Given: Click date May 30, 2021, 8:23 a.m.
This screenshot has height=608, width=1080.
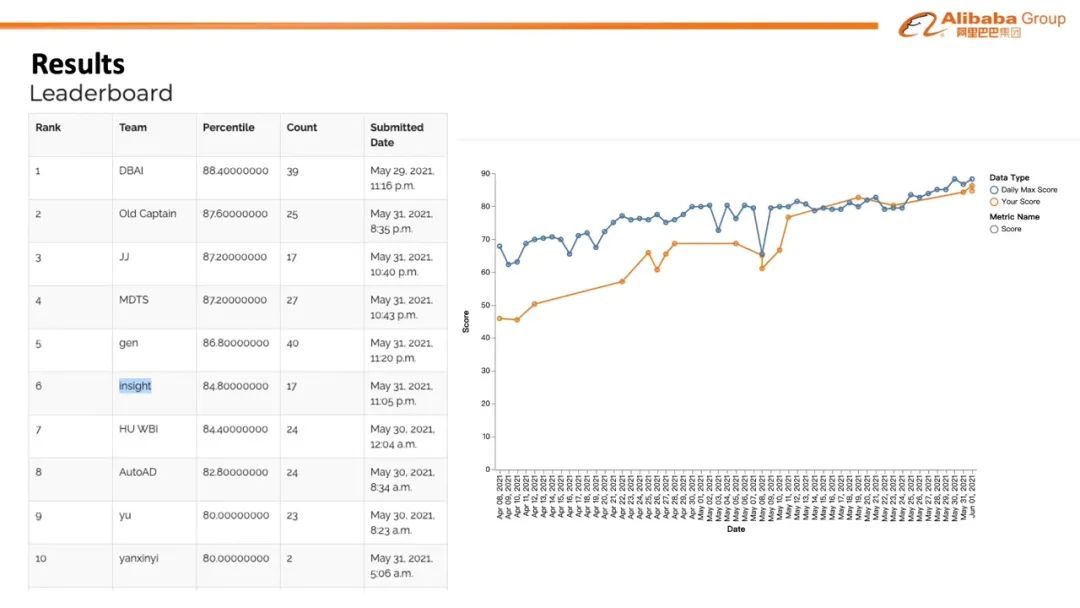Looking at the screenshot, I should [402, 523].
